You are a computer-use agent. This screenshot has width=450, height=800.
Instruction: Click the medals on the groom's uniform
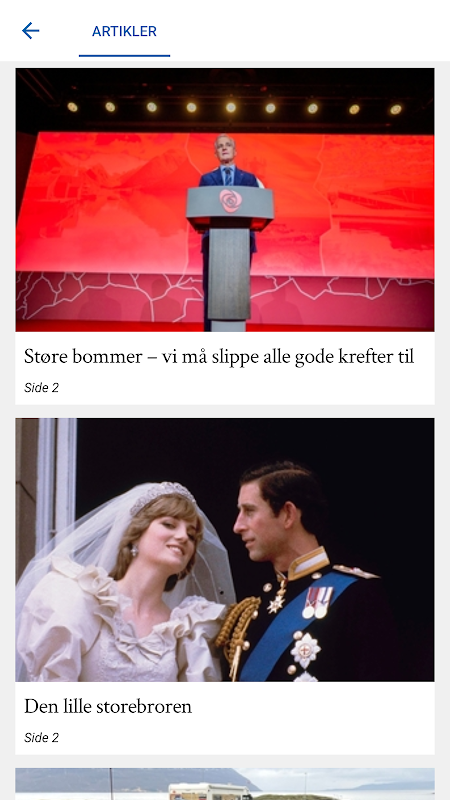317,602
